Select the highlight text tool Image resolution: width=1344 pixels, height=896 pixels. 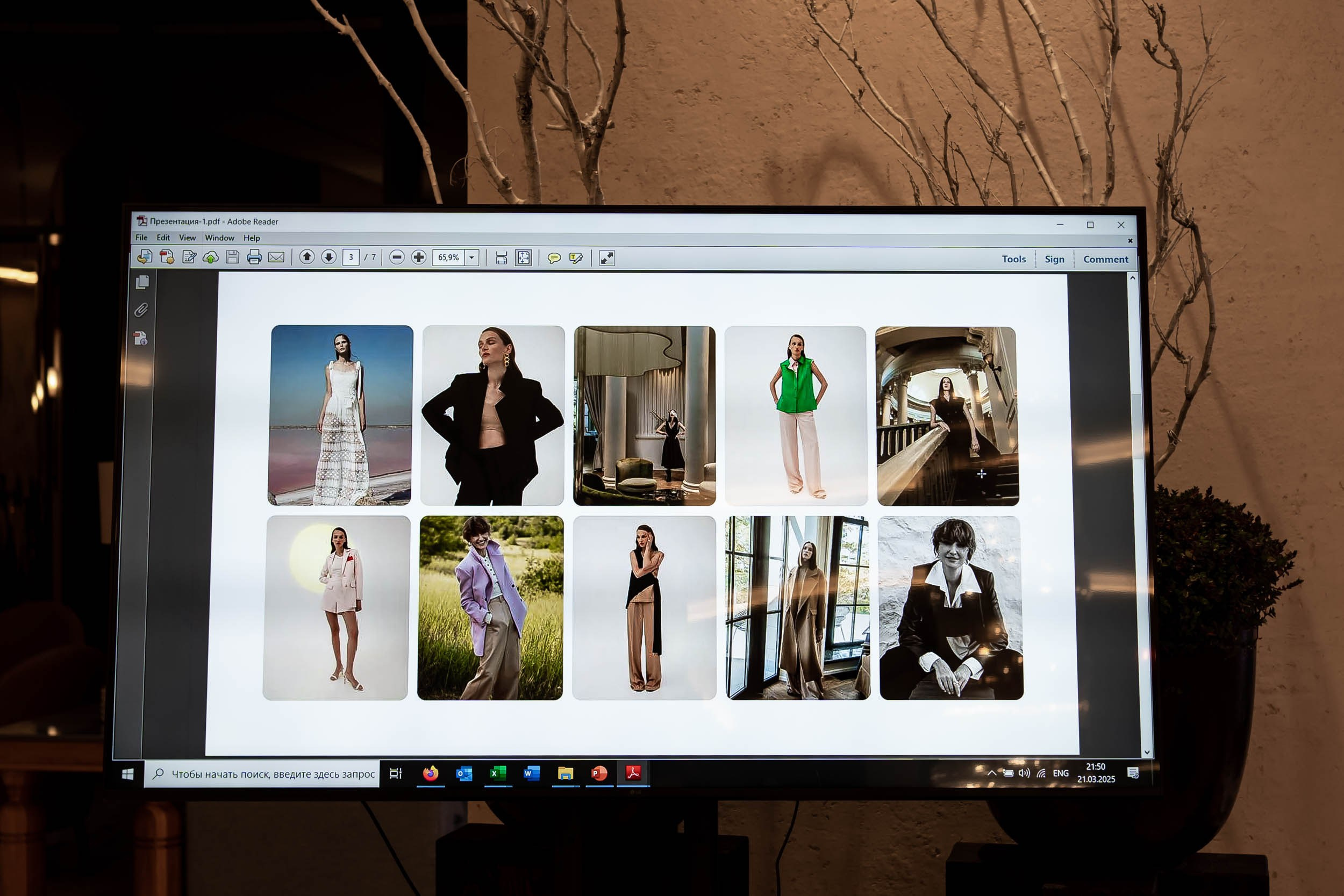pyautogui.click(x=576, y=259)
